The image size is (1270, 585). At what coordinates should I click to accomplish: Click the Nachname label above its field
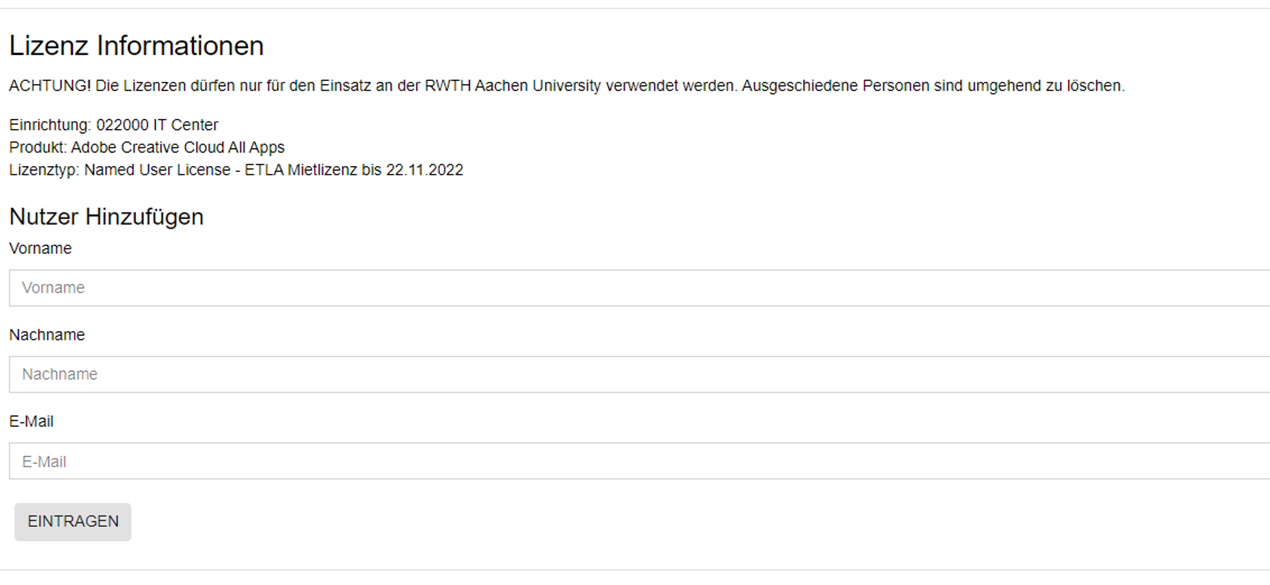(47, 335)
